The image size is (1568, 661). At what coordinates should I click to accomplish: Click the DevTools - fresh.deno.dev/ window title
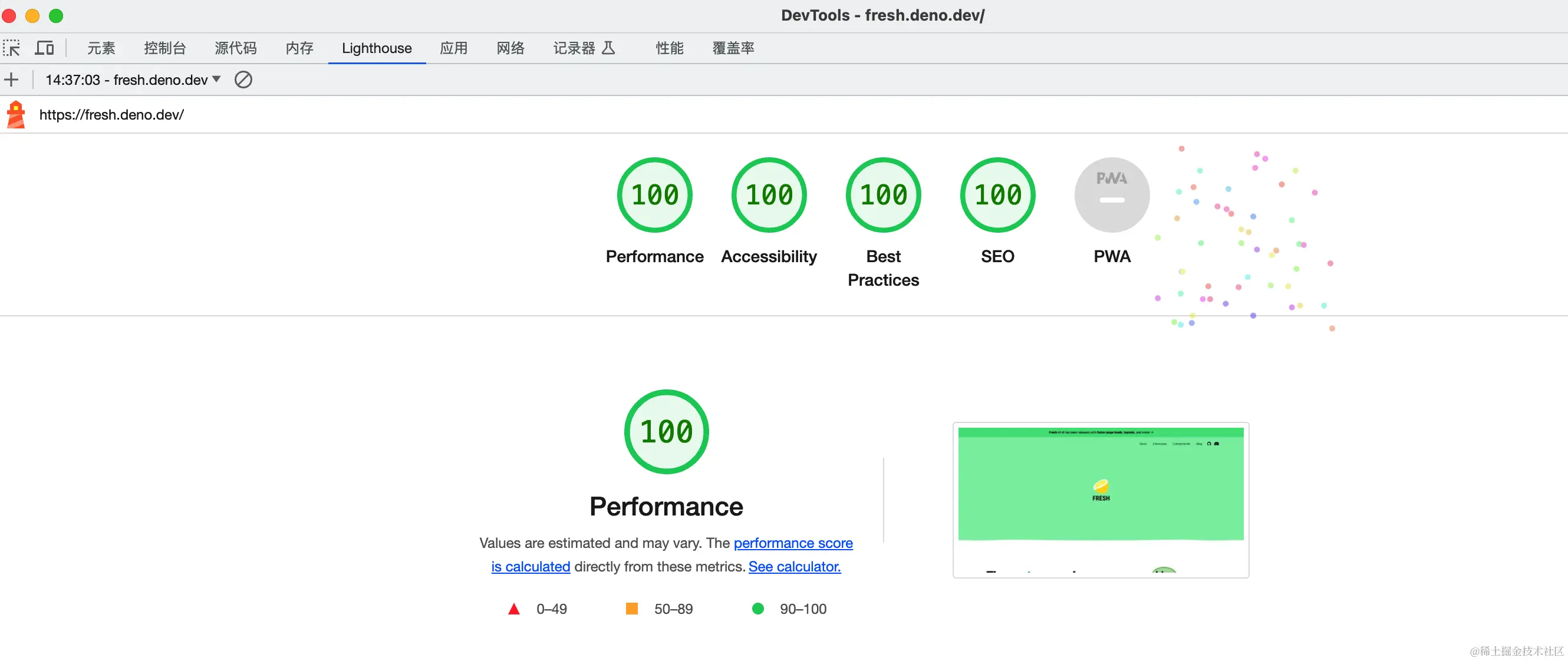click(882, 15)
